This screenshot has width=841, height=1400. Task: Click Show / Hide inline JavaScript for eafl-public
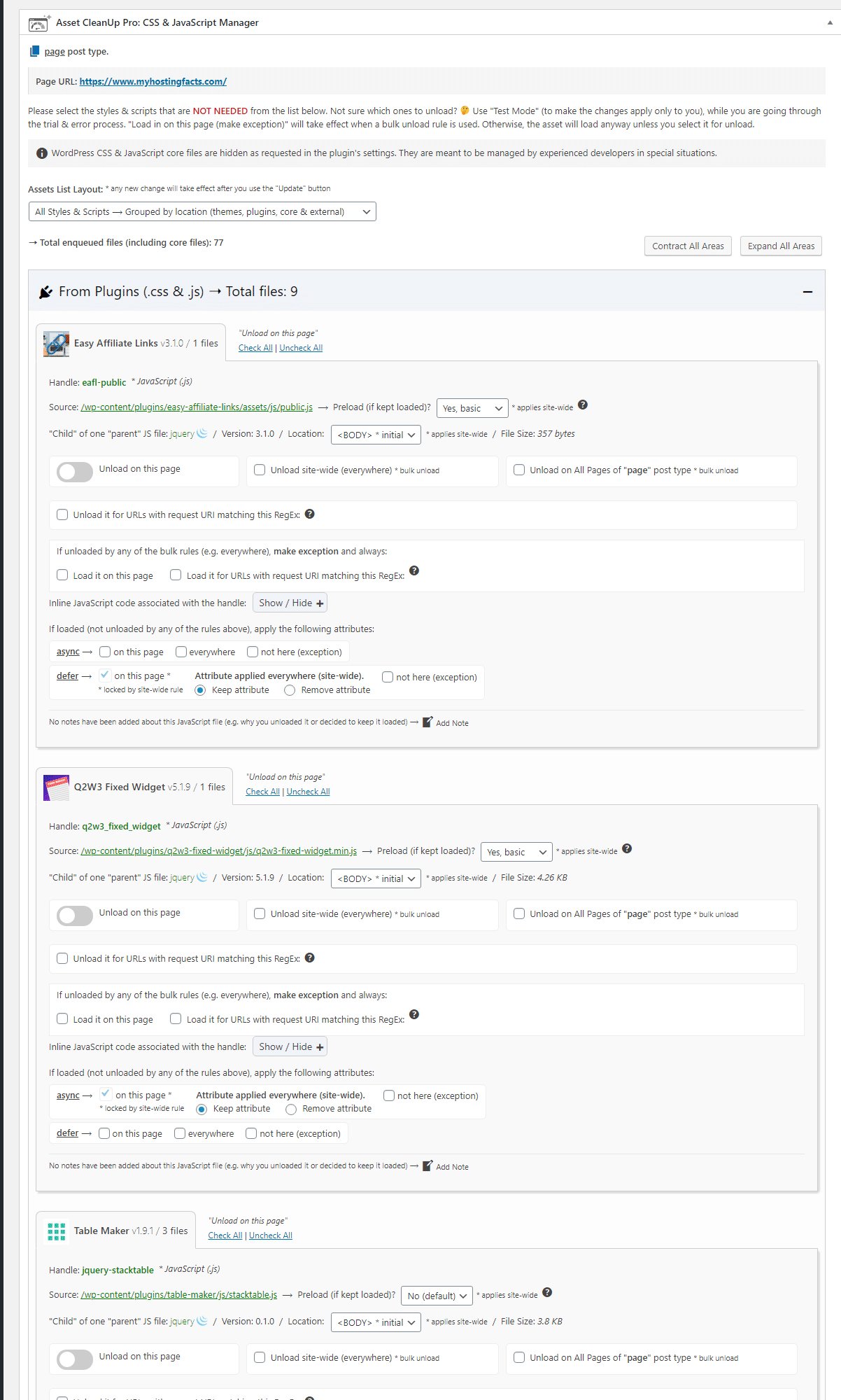click(290, 603)
